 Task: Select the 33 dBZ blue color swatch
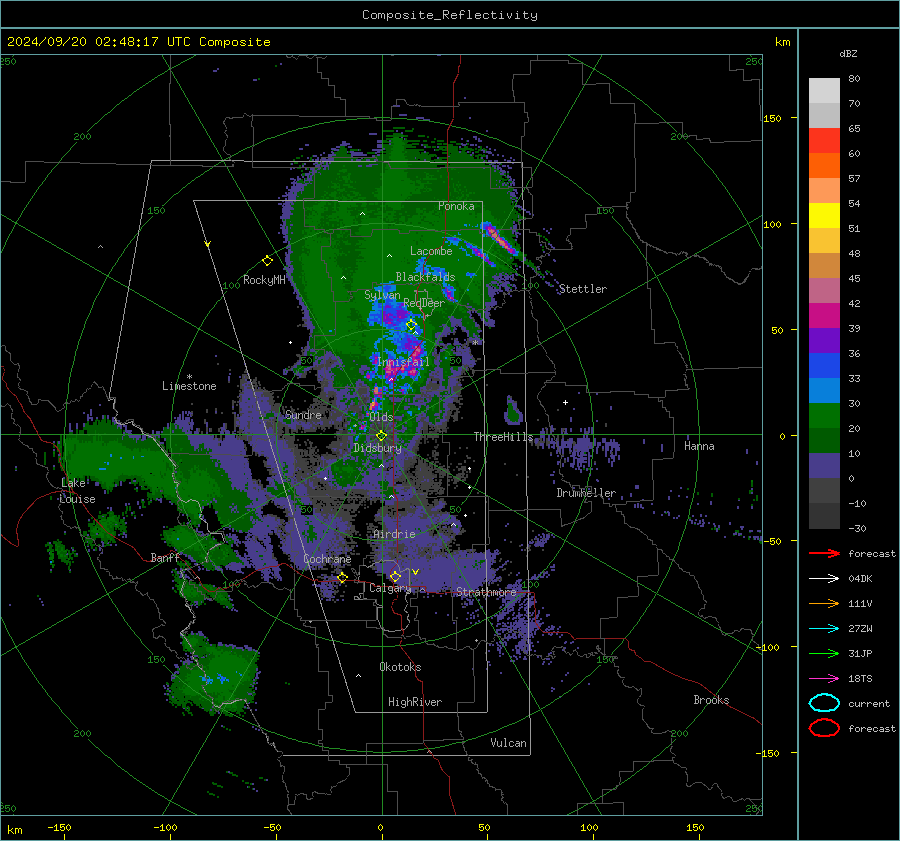click(824, 390)
